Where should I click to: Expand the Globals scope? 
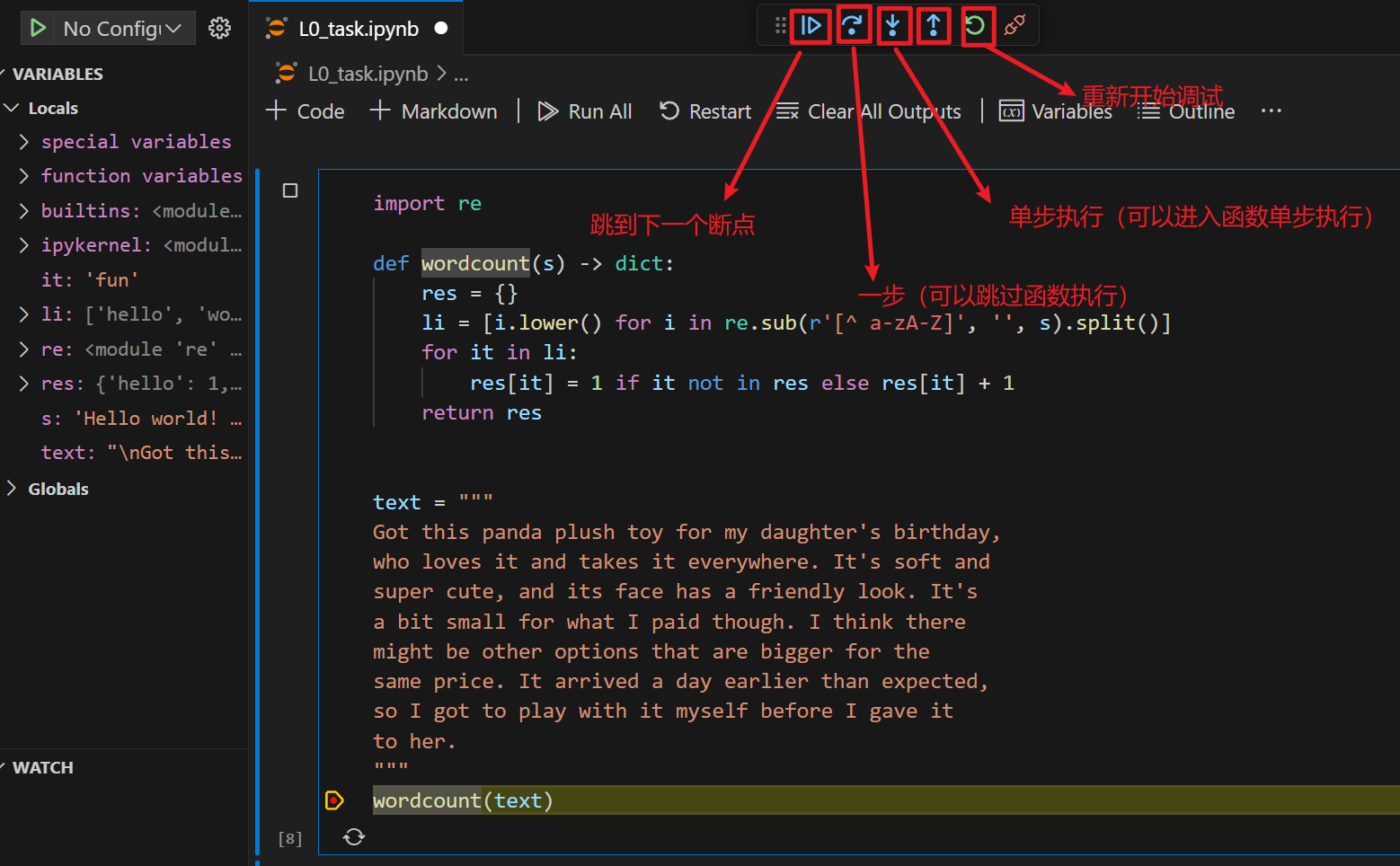pyautogui.click(x=124, y=489)
